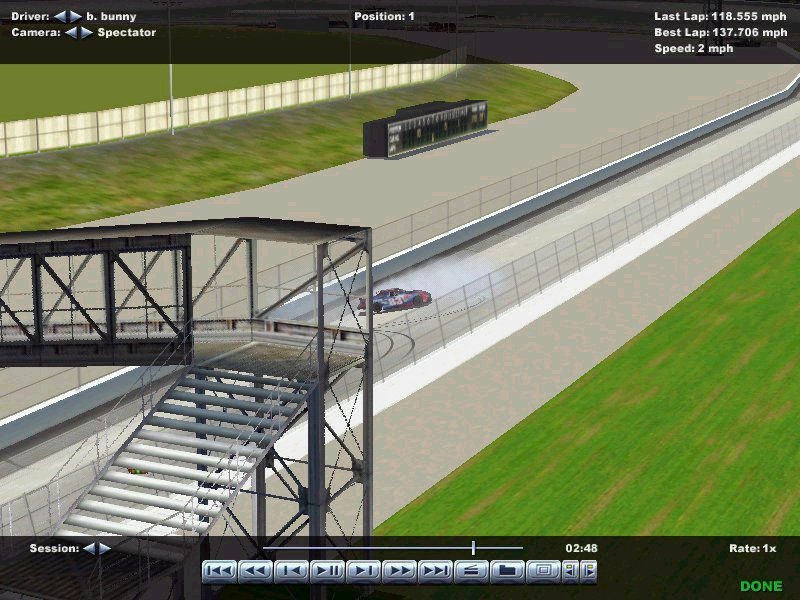The height and width of the screenshot is (600, 800).
Task: Click the 'Rate: 1x' text
Action: (x=753, y=548)
